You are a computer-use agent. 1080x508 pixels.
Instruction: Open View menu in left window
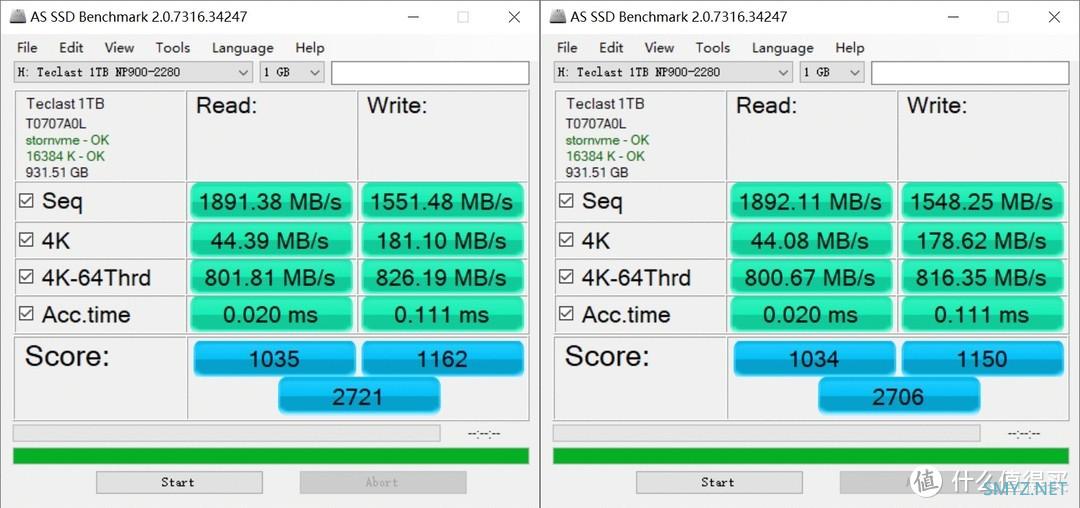[x=119, y=47]
